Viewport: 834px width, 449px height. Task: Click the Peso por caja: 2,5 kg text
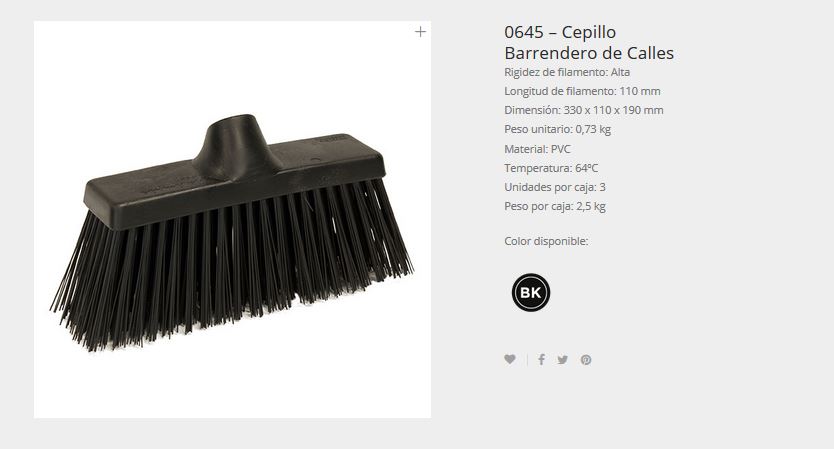(555, 206)
